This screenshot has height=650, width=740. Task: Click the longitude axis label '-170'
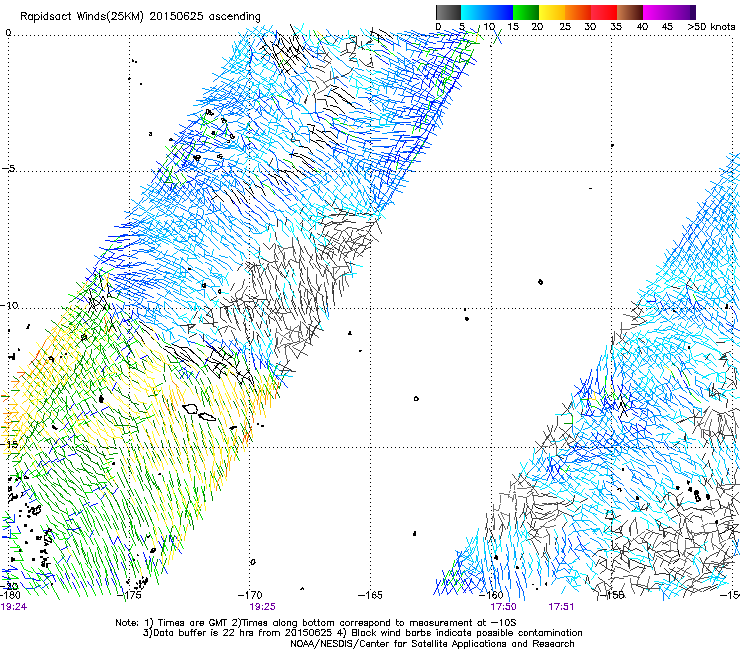[x=250, y=595]
